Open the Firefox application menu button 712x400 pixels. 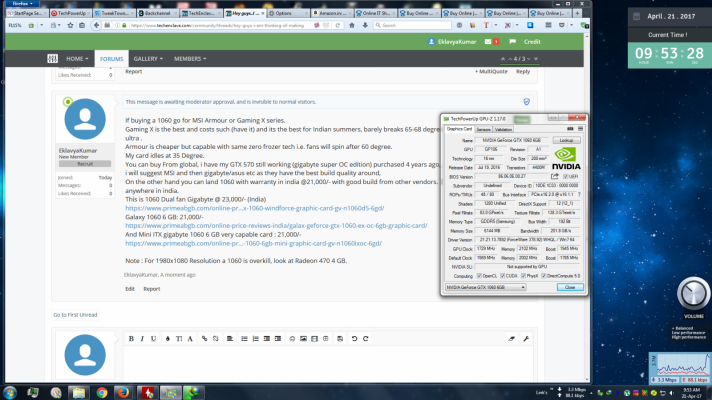pos(22,4)
